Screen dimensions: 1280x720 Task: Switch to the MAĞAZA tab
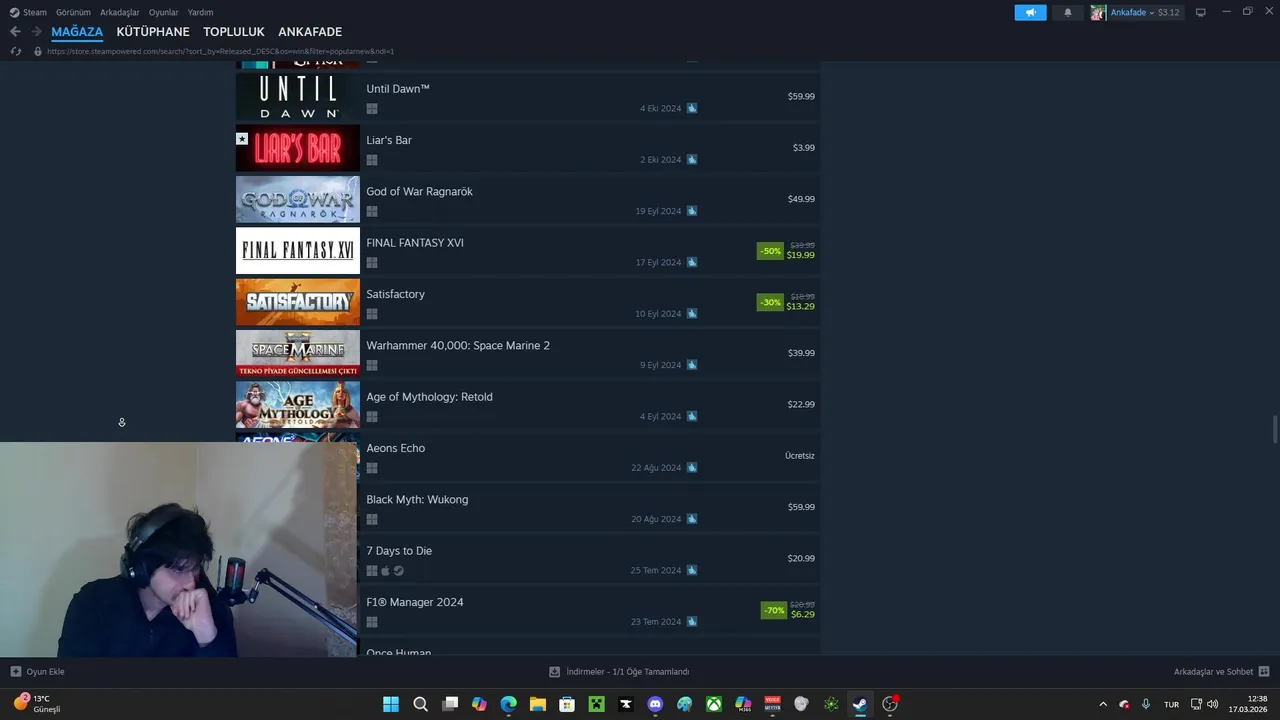(x=77, y=32)
